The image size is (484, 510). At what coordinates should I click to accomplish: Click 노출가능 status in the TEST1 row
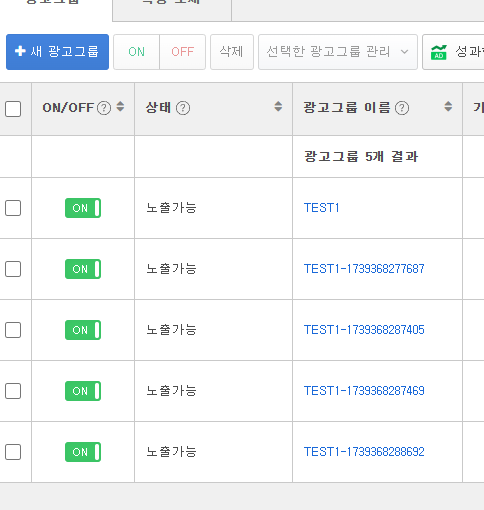click(171, 208)
